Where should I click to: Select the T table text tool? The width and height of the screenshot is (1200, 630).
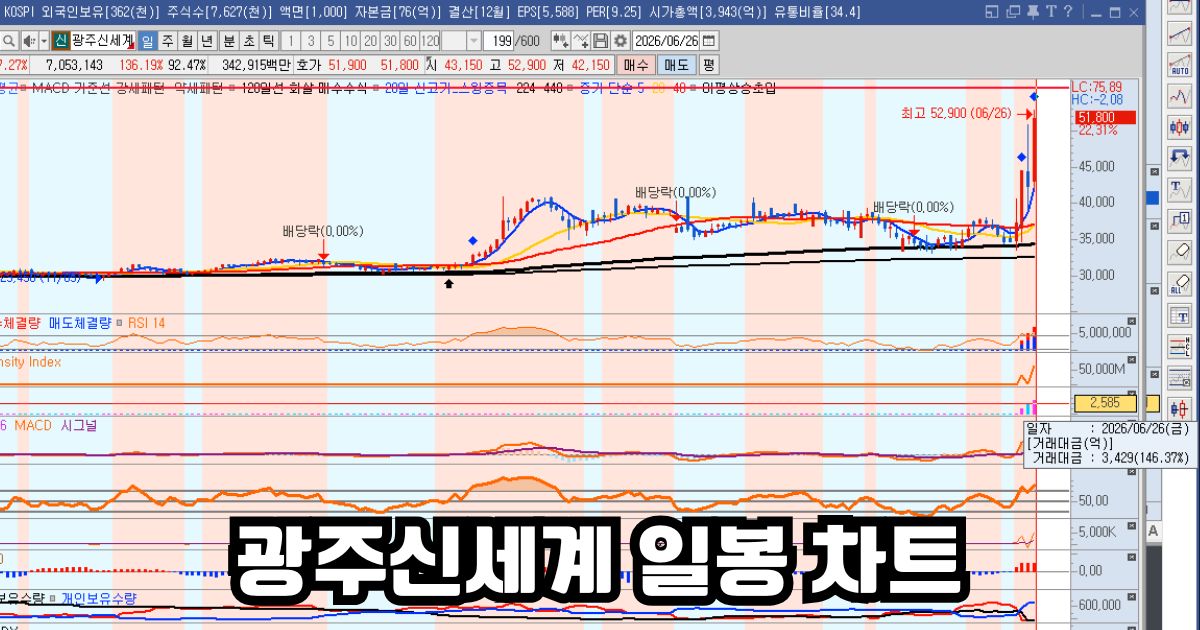(1180, 316)
